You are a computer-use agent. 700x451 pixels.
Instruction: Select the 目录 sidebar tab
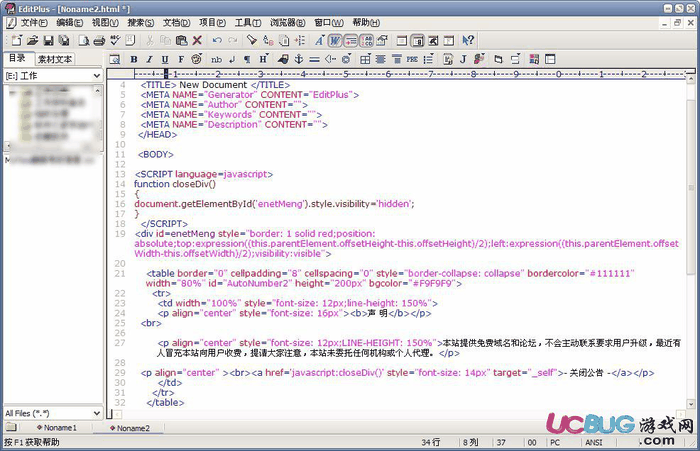click(17, 58)
